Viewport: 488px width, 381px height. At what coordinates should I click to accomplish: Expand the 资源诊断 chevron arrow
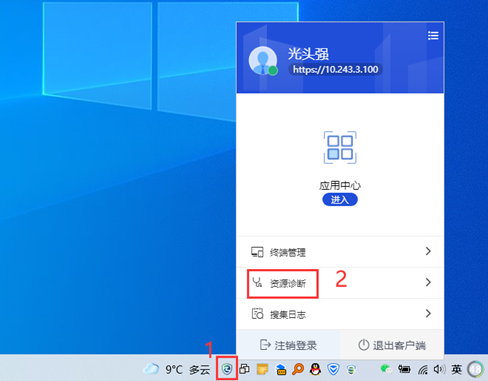pos(428,282)
